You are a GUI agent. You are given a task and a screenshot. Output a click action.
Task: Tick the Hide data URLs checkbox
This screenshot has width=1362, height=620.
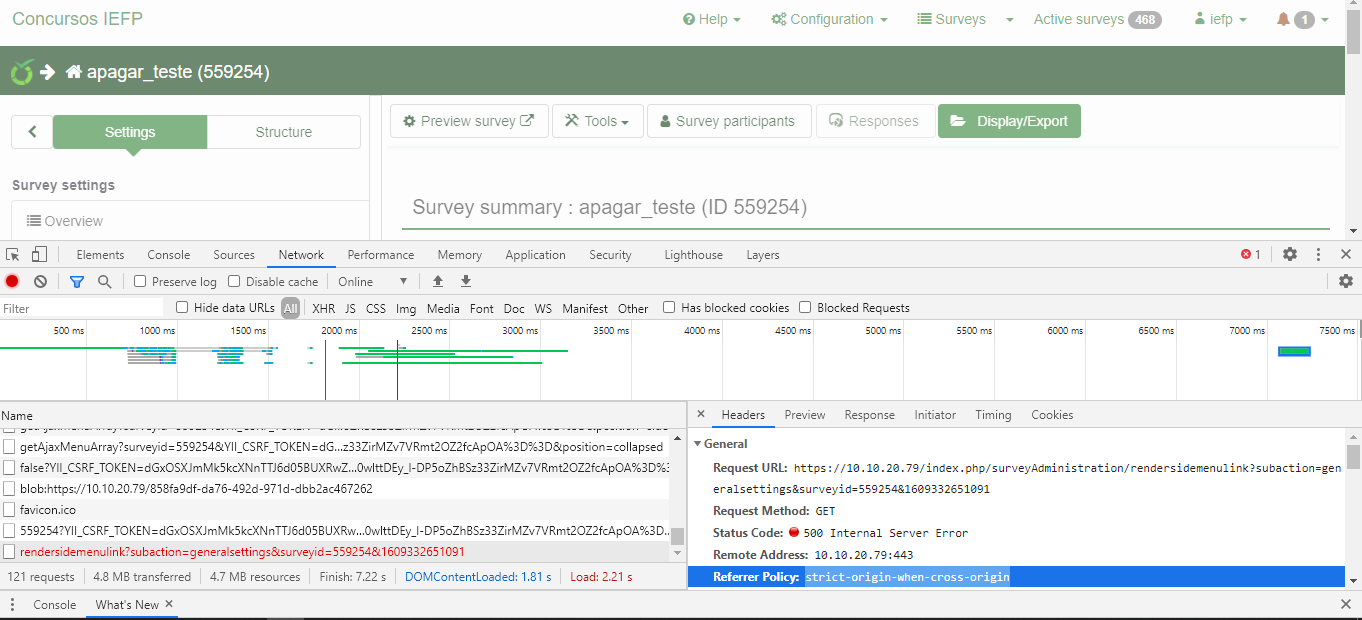(182, 308)
